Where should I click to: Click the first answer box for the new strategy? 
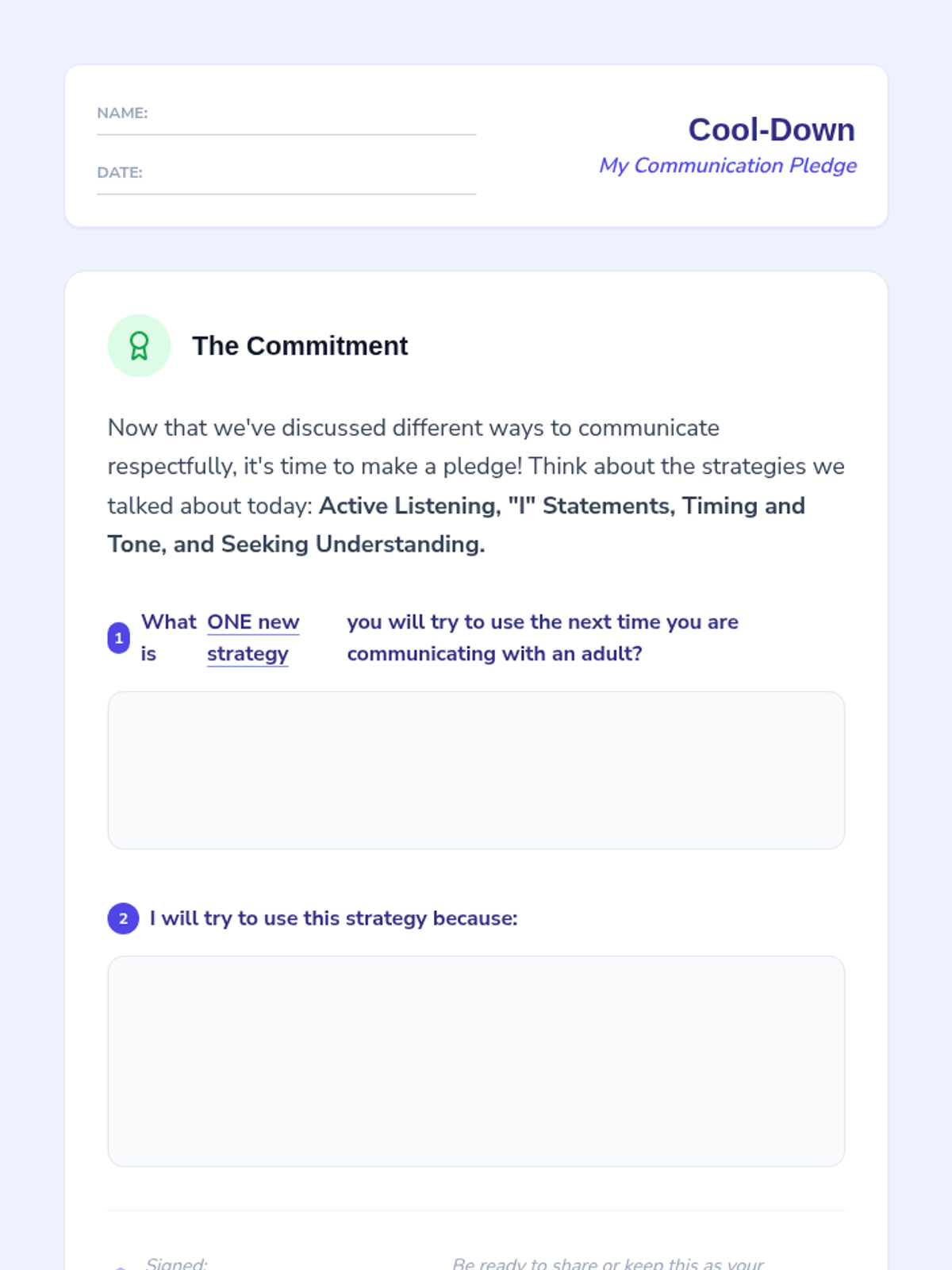pos(476,770)
